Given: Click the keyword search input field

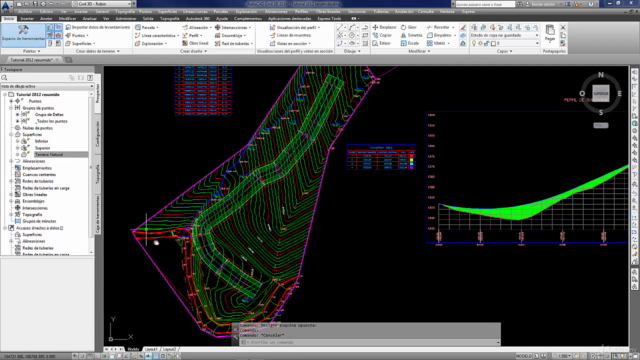Looking at the screenshot, I should coord(485,4).
